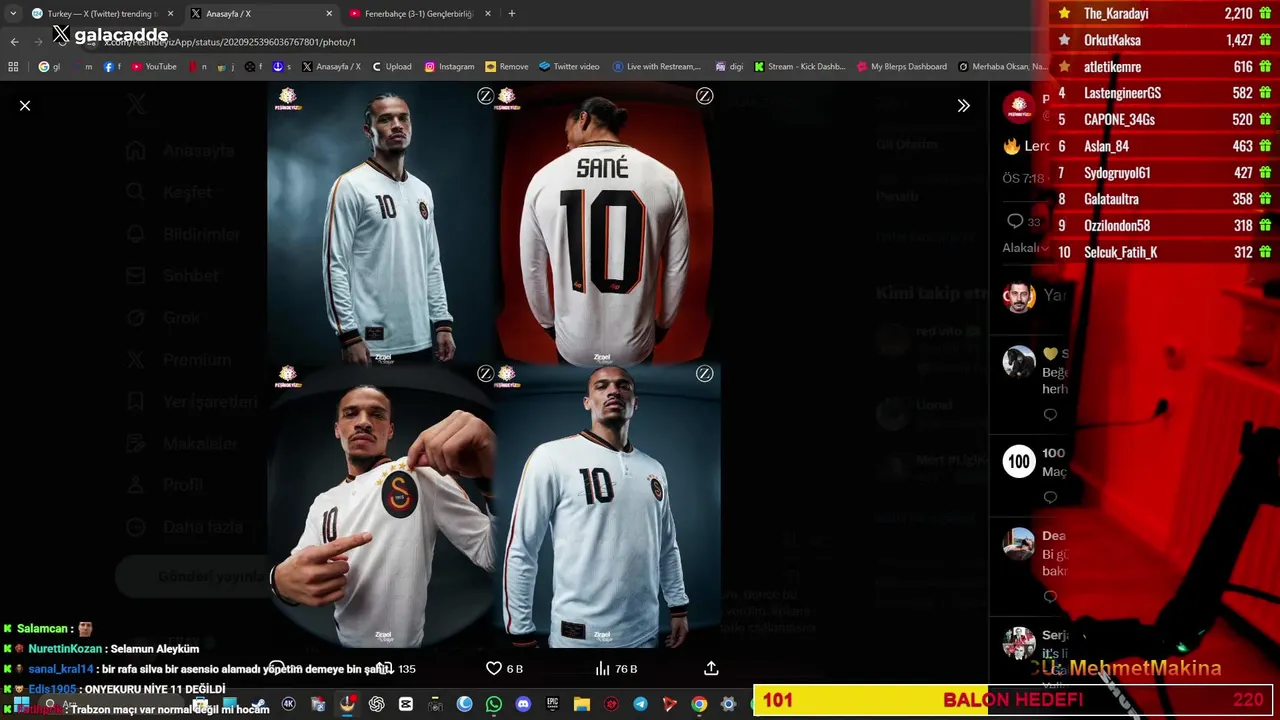
Task: Go back with the browser back arrow
Action: pyautogui.click(x=14, y=42)
